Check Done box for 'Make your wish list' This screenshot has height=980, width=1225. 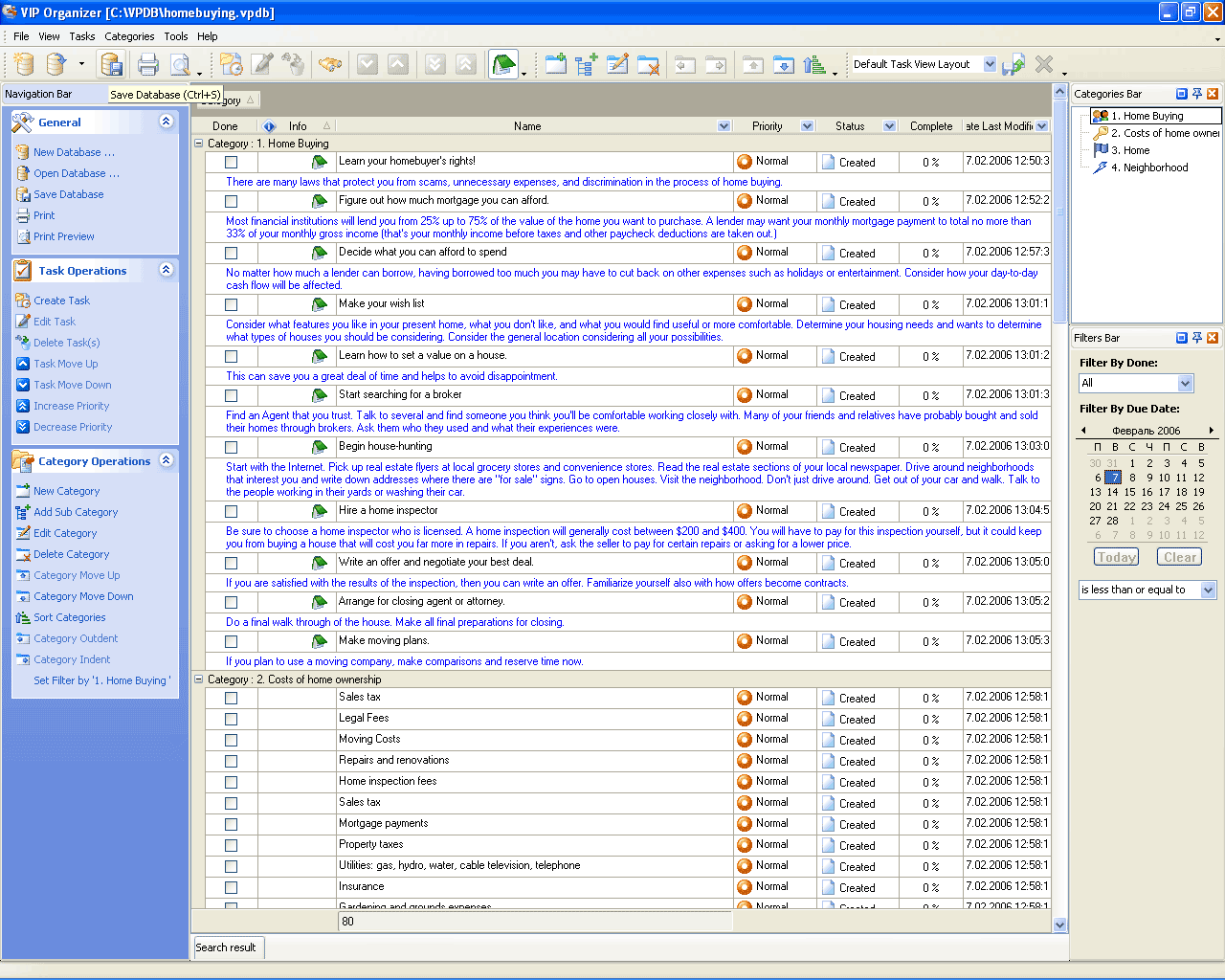pos(231,305)
